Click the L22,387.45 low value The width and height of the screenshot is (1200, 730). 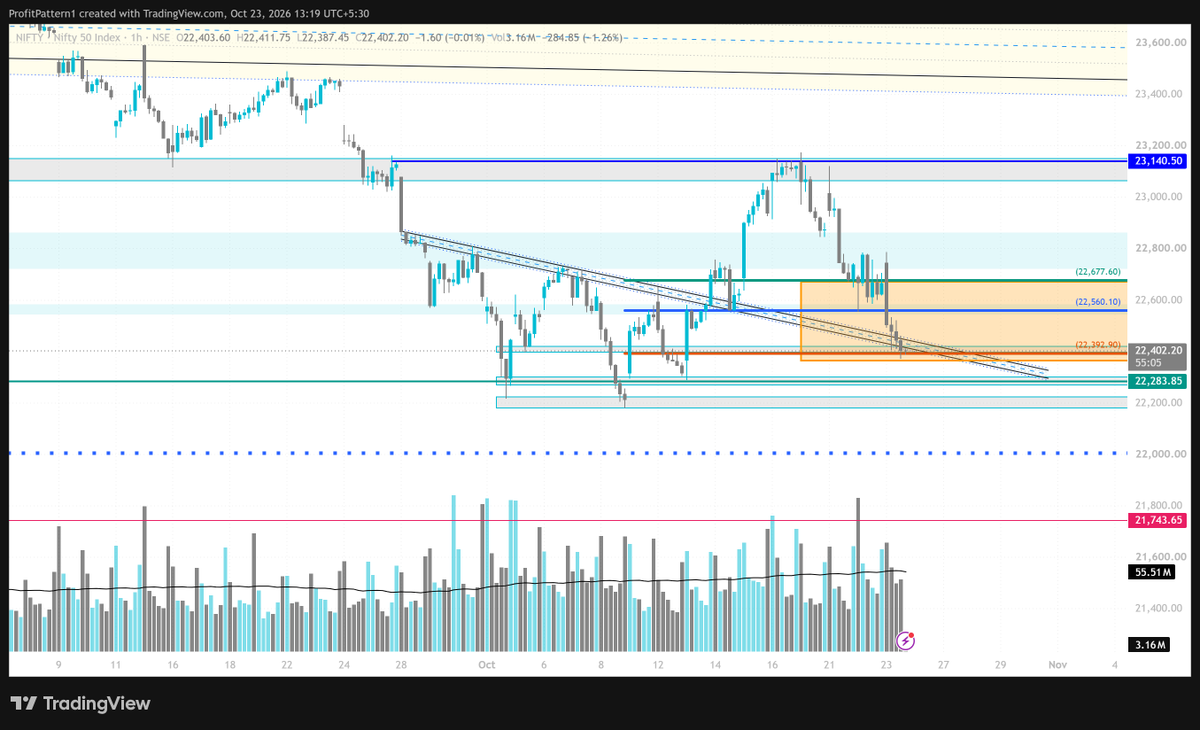pos(323,37)
